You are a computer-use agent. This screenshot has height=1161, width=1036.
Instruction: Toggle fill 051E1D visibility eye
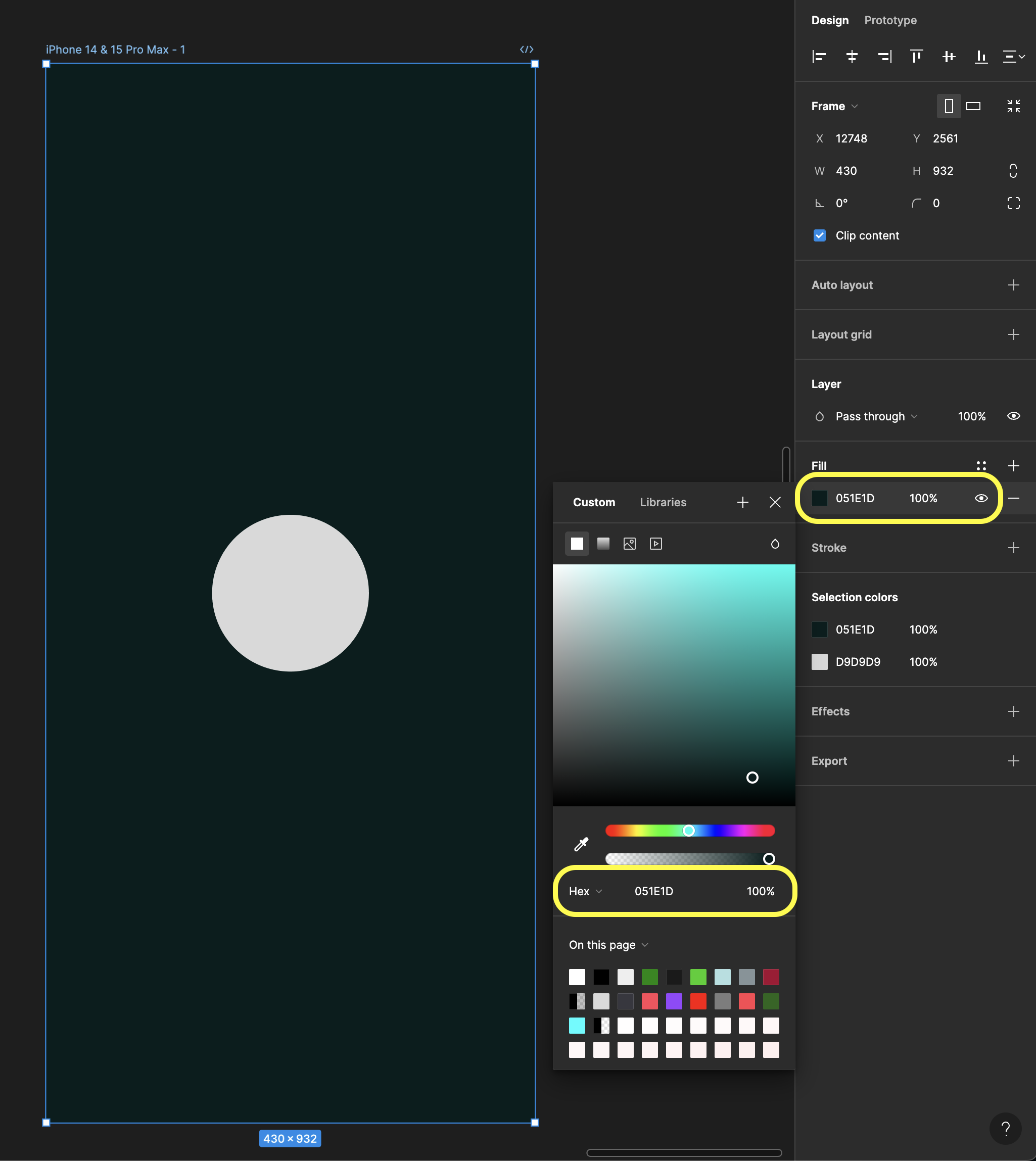(x=981, y=498)
